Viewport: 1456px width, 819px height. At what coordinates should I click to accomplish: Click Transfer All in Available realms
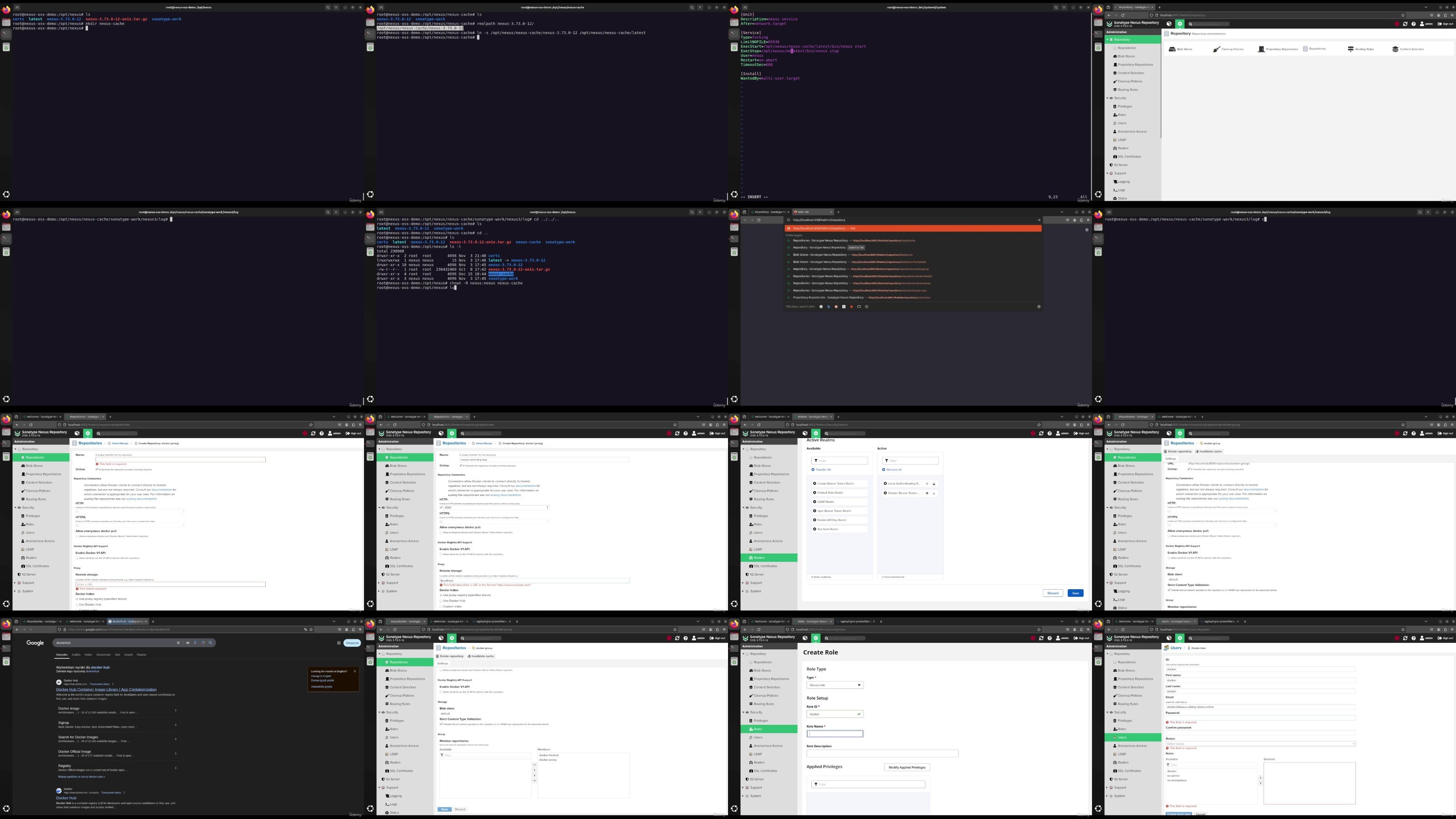click(x=822, y=470)
